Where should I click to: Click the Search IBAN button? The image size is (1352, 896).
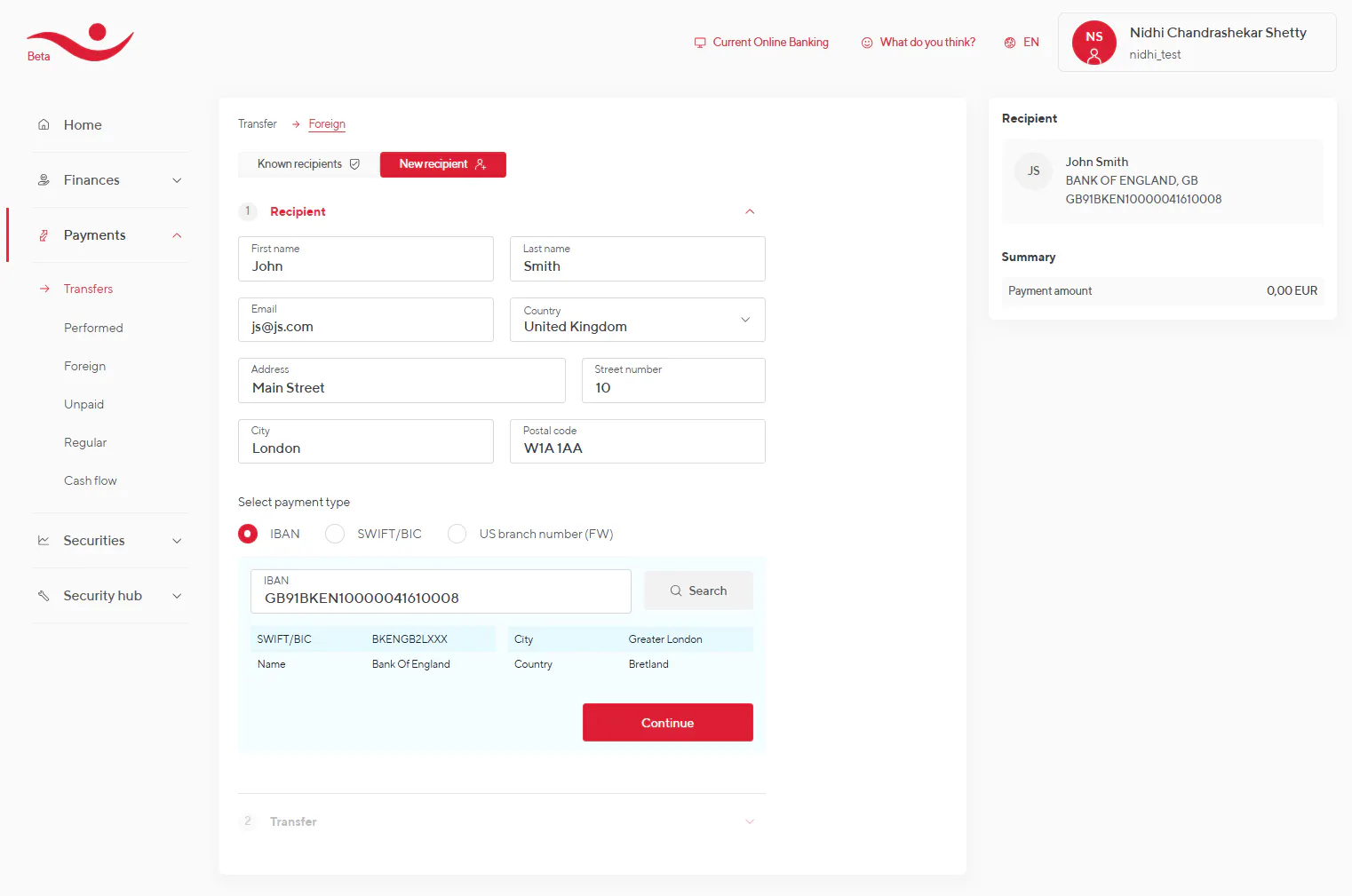pos(698,591)
